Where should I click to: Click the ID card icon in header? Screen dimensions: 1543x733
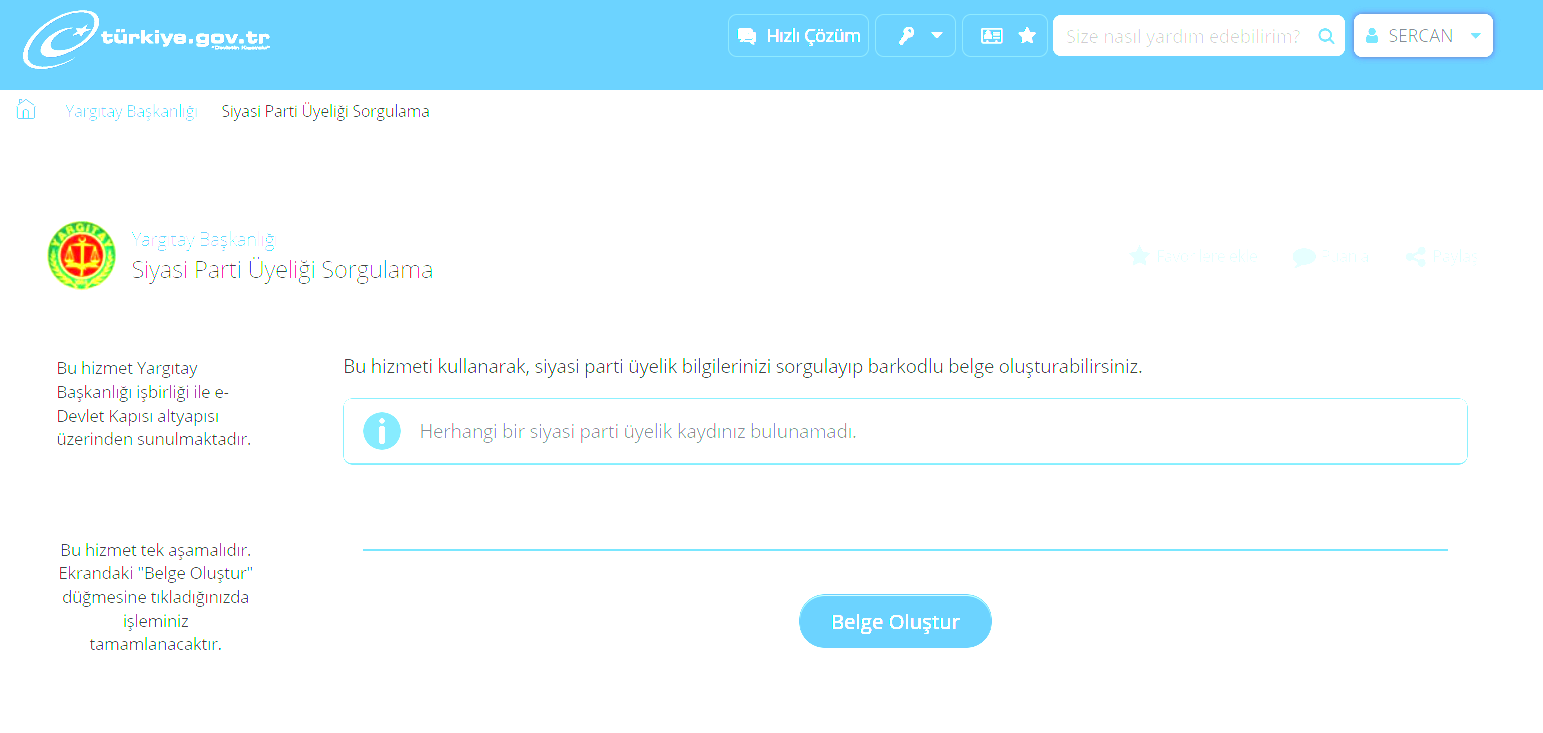pyautogui.click(x=991, y=36)
